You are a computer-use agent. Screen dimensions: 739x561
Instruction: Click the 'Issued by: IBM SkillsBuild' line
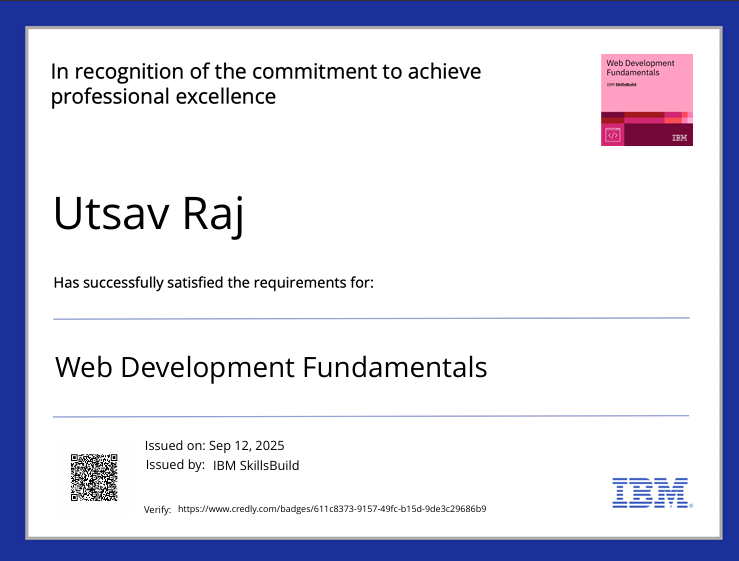click(x=222, y=465)
